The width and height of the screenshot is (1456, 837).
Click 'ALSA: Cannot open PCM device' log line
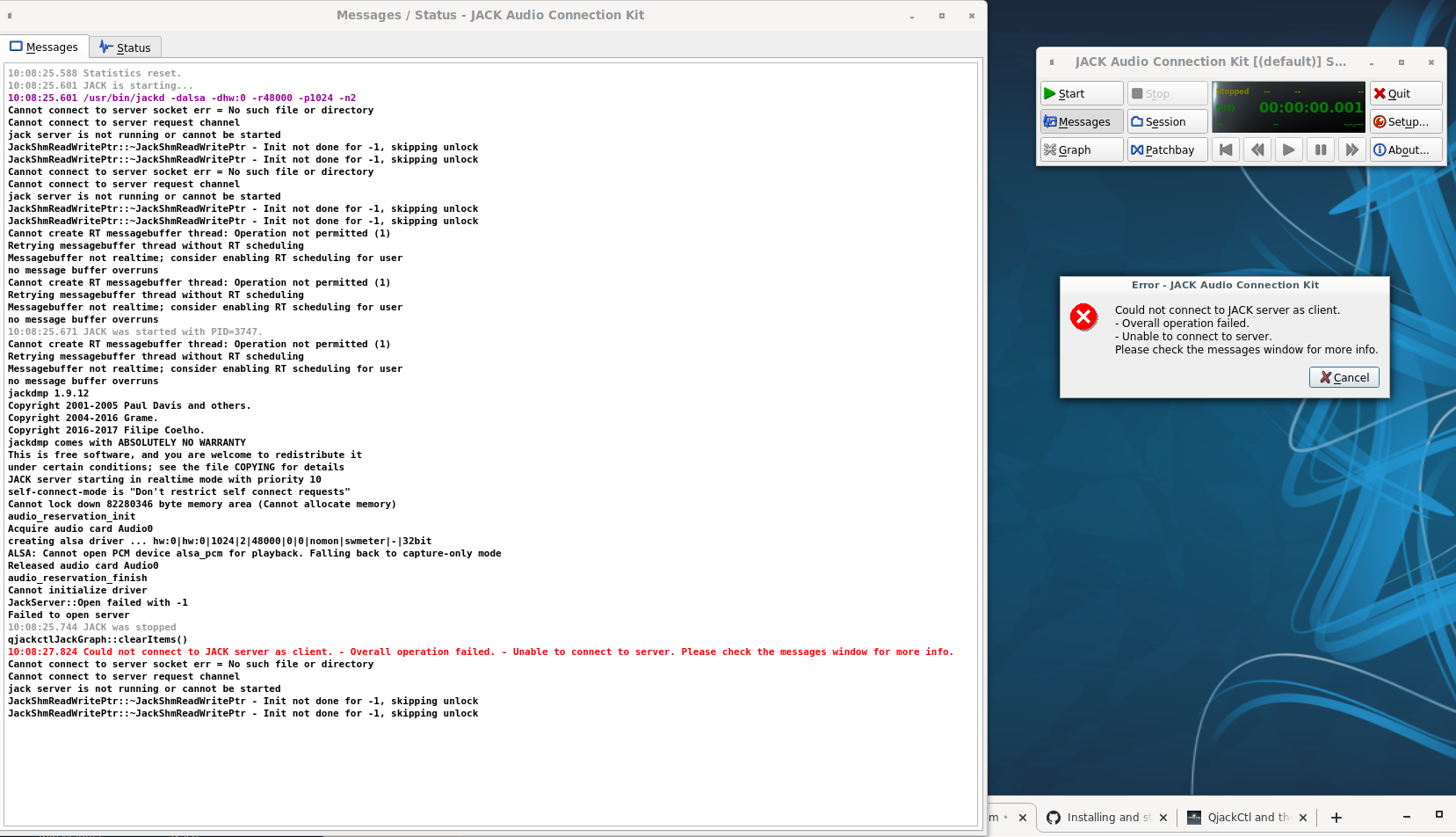(x=255, y=553)
